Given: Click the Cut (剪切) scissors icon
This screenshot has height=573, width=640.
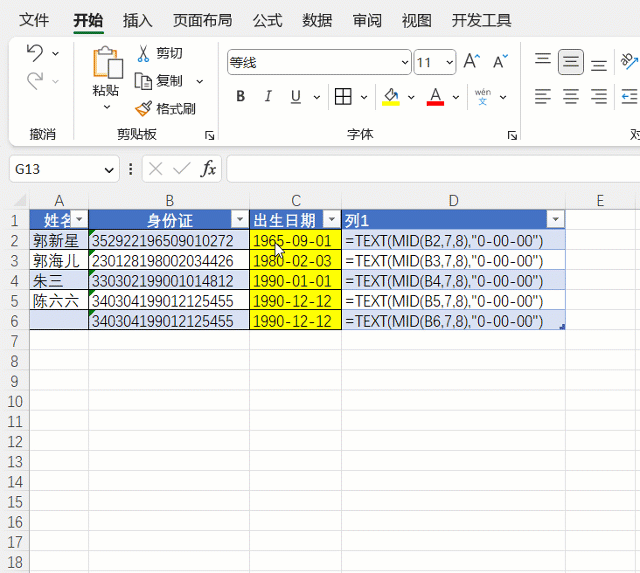Looking at the screenshot, I should [x=144, y=53].
